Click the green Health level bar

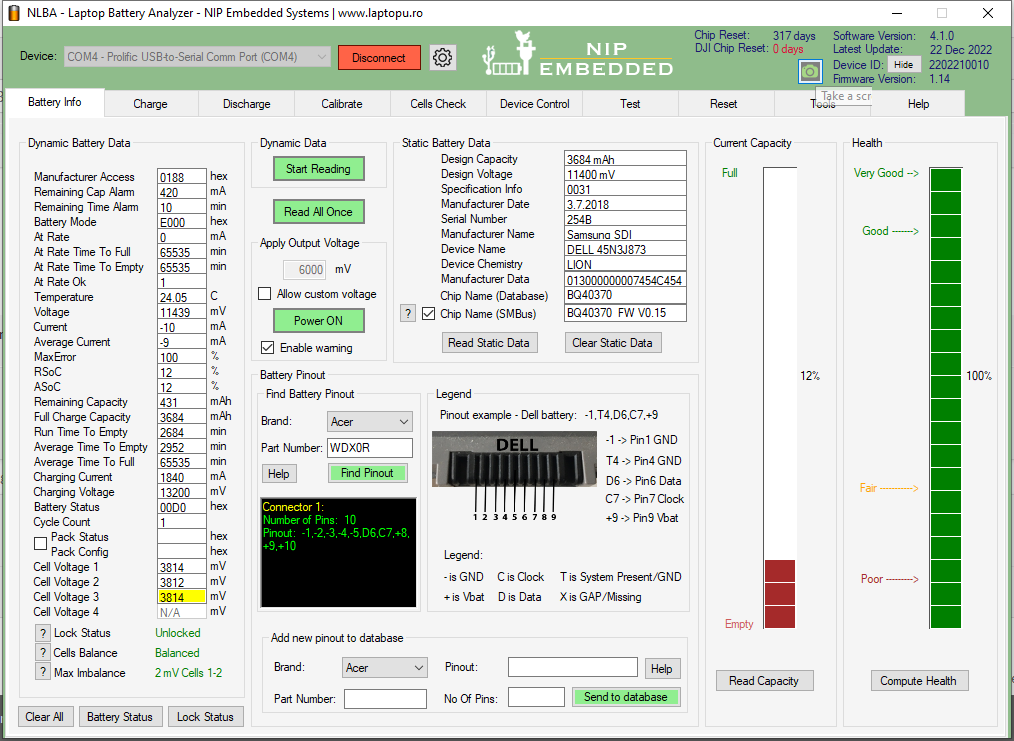coord(945,398)
